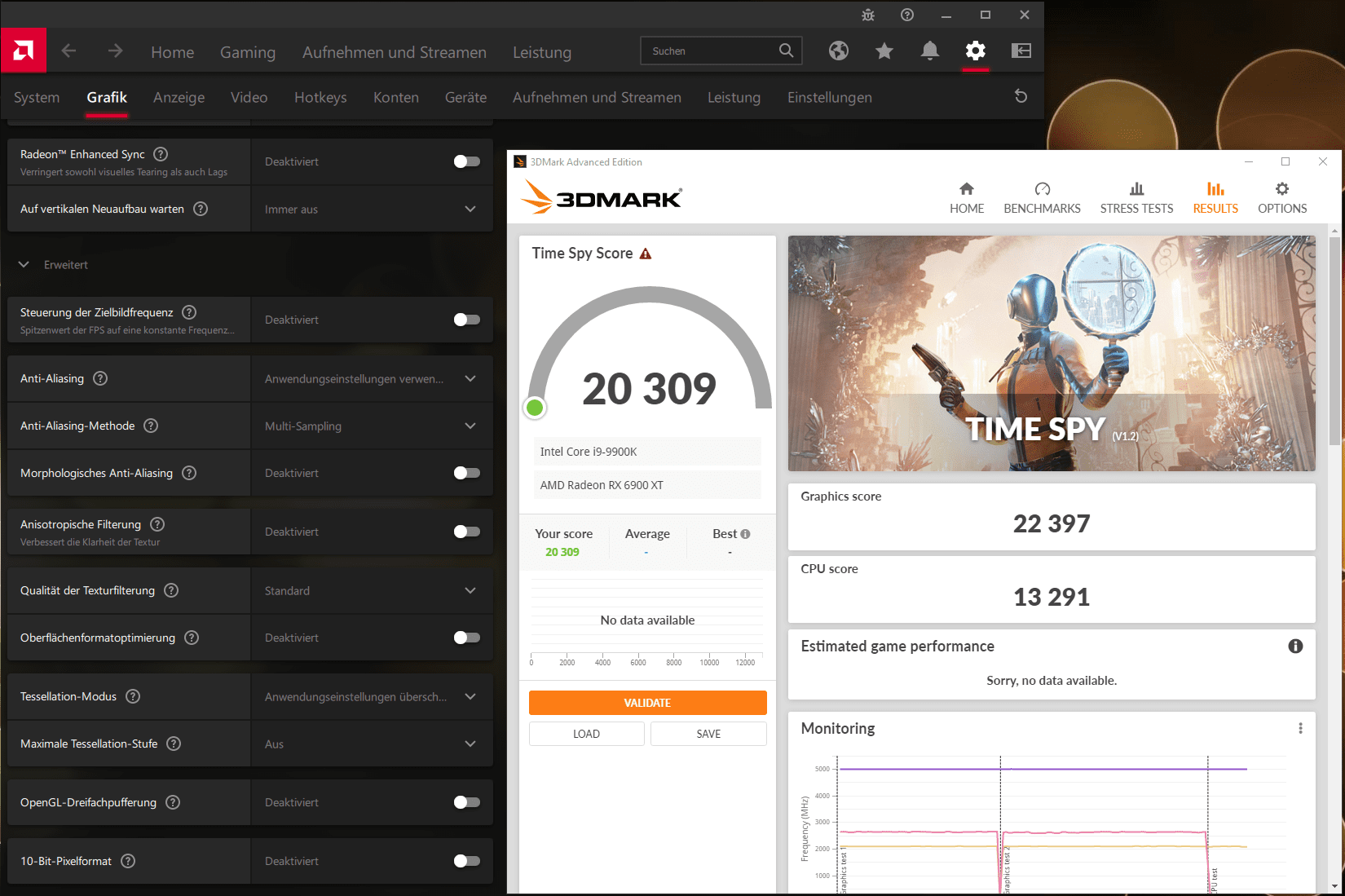Switch to the Hotkeys tab
This screenshot has height=896, width=1345.
pos(320,97)
